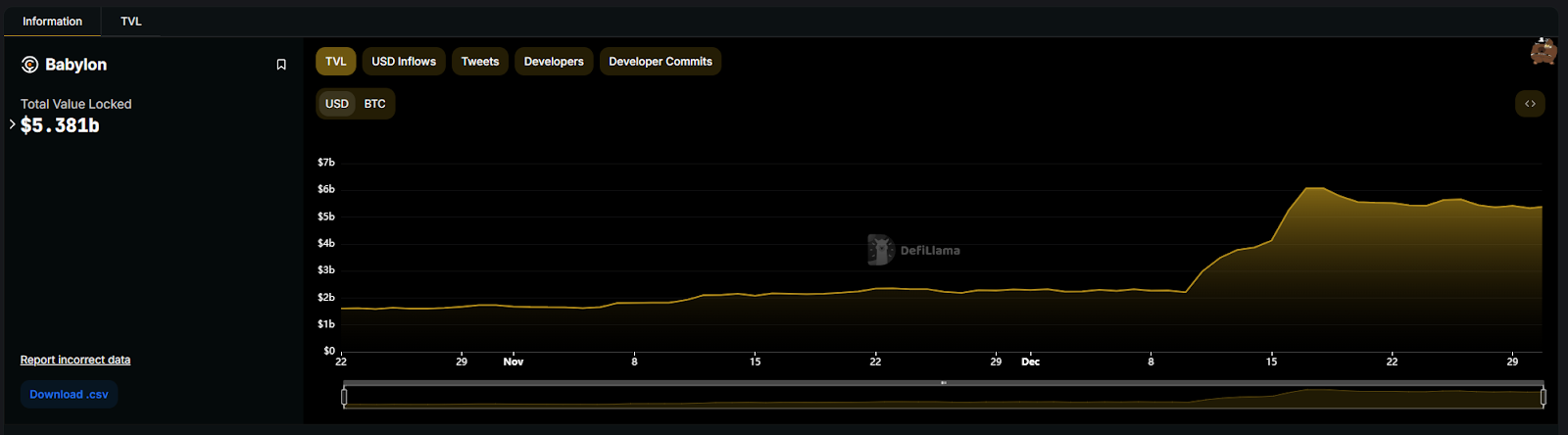Screen dimensions: 1568x435
Task: Enable the Tweets chart series
Action: [480, 62]
